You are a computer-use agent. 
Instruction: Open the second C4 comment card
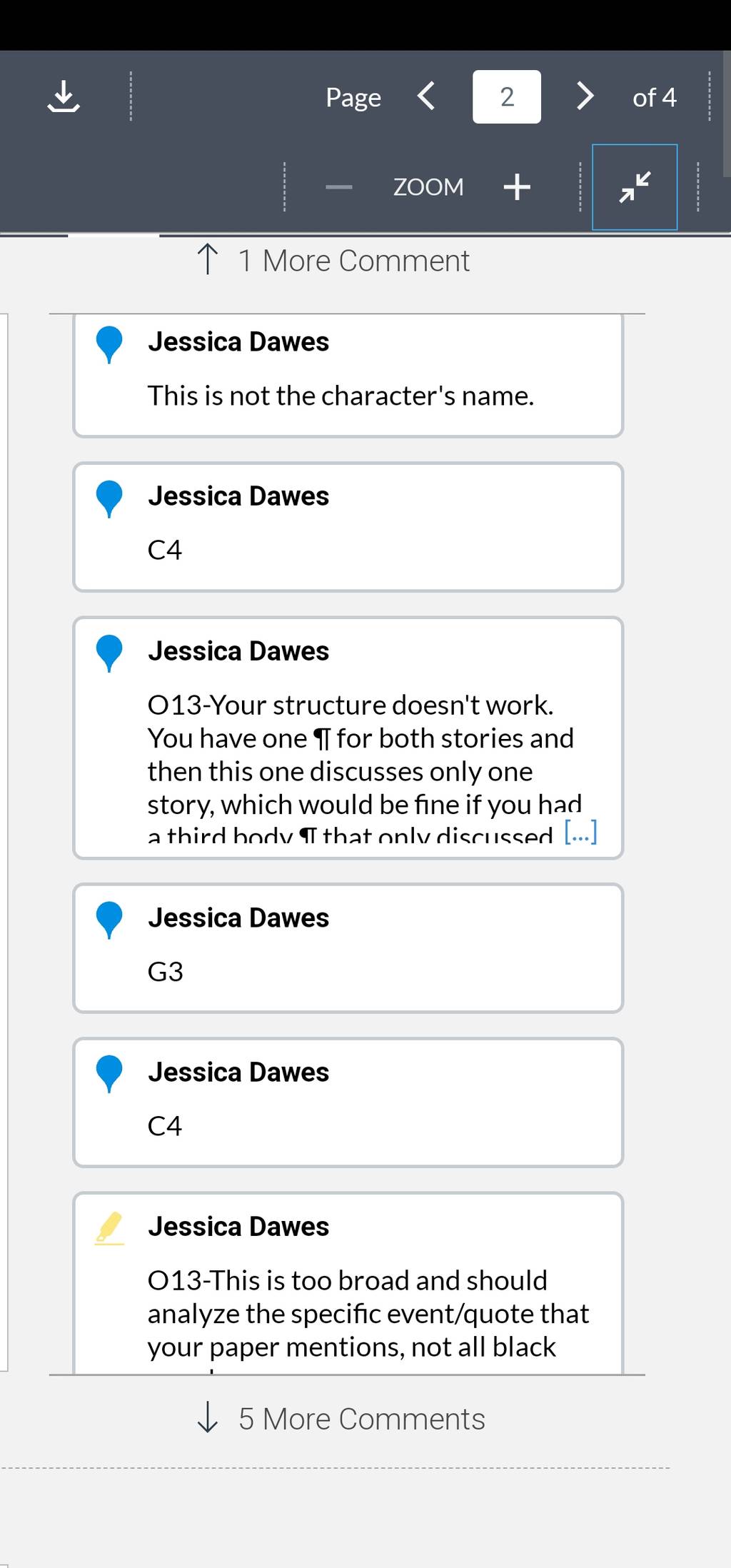(348, 1102)
